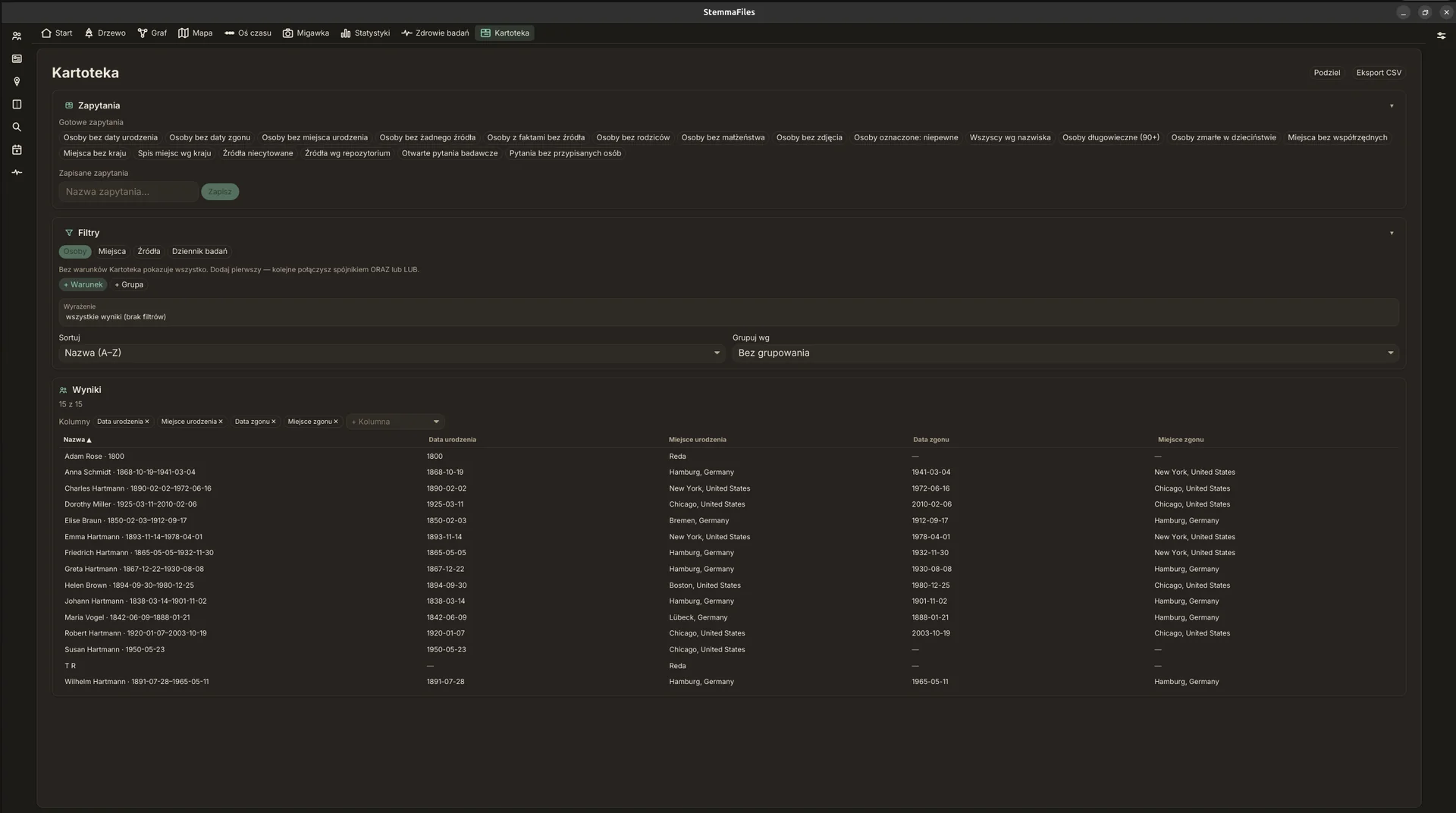The width and height of the screenshot is (1456, 813).
Task: Run query Osoby bez zdjęcia
Action: [x=809, y=138]
